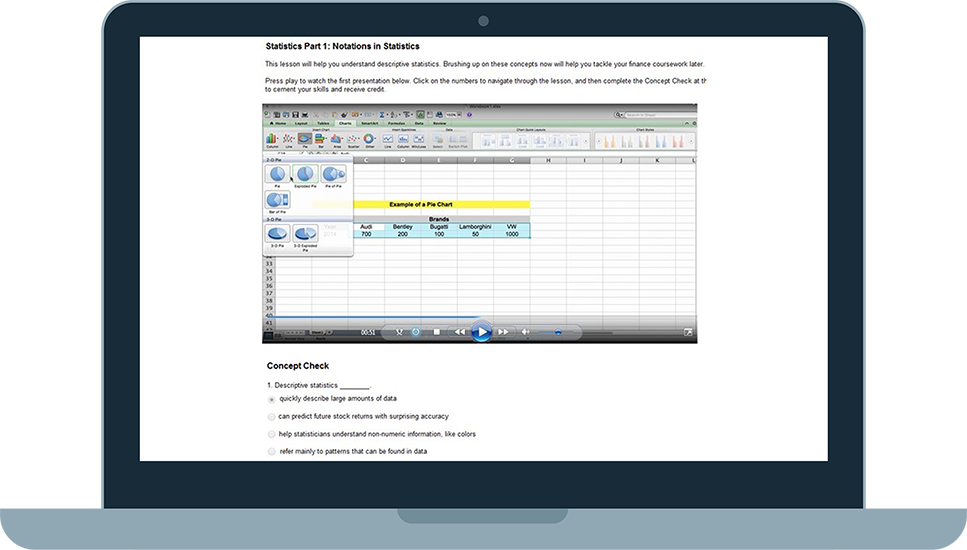This screenshot has width=967, height=550.
Task: Switch to the Layout ribbon tab
Action: pos(301,123)
